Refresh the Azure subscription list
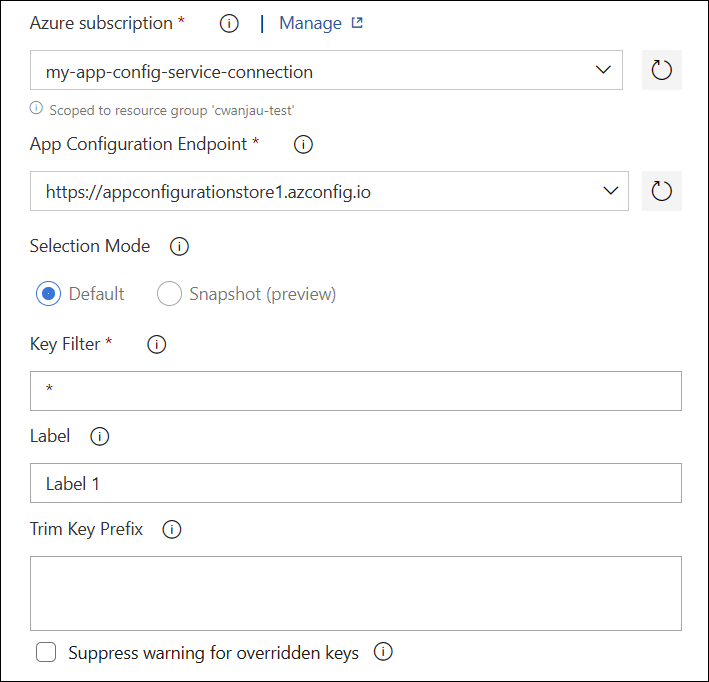The width and height of the screenshot is (709, 682). pyautogui.click(x=661, y=71)
